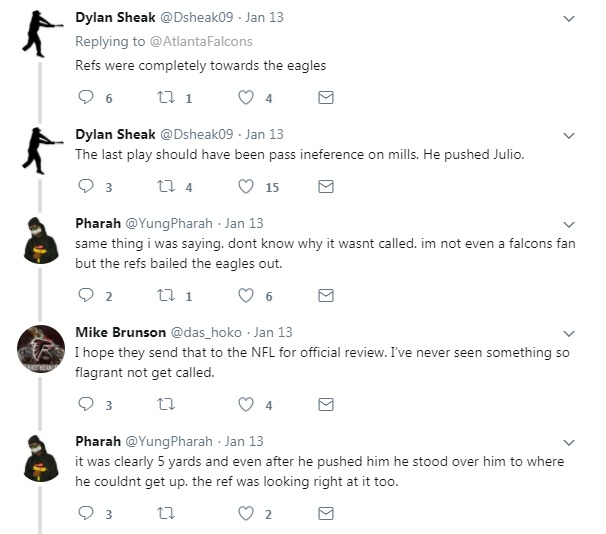Viewport: 606px width, 534px height.
Task: Like the tweet with 15 likes
Action: tap(246, 186)
